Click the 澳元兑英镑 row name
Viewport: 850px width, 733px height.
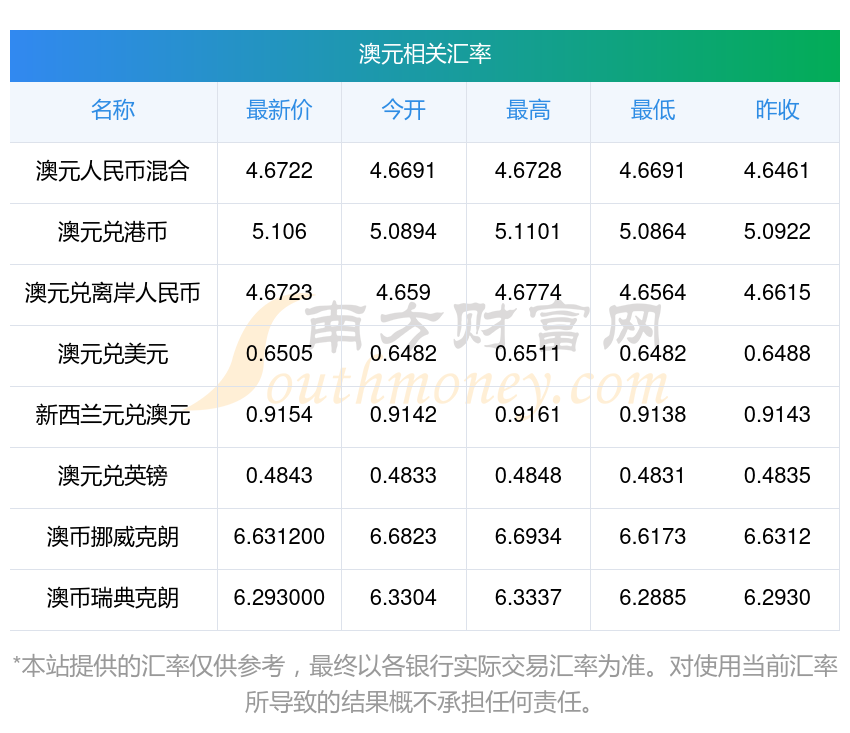[113, 476]
